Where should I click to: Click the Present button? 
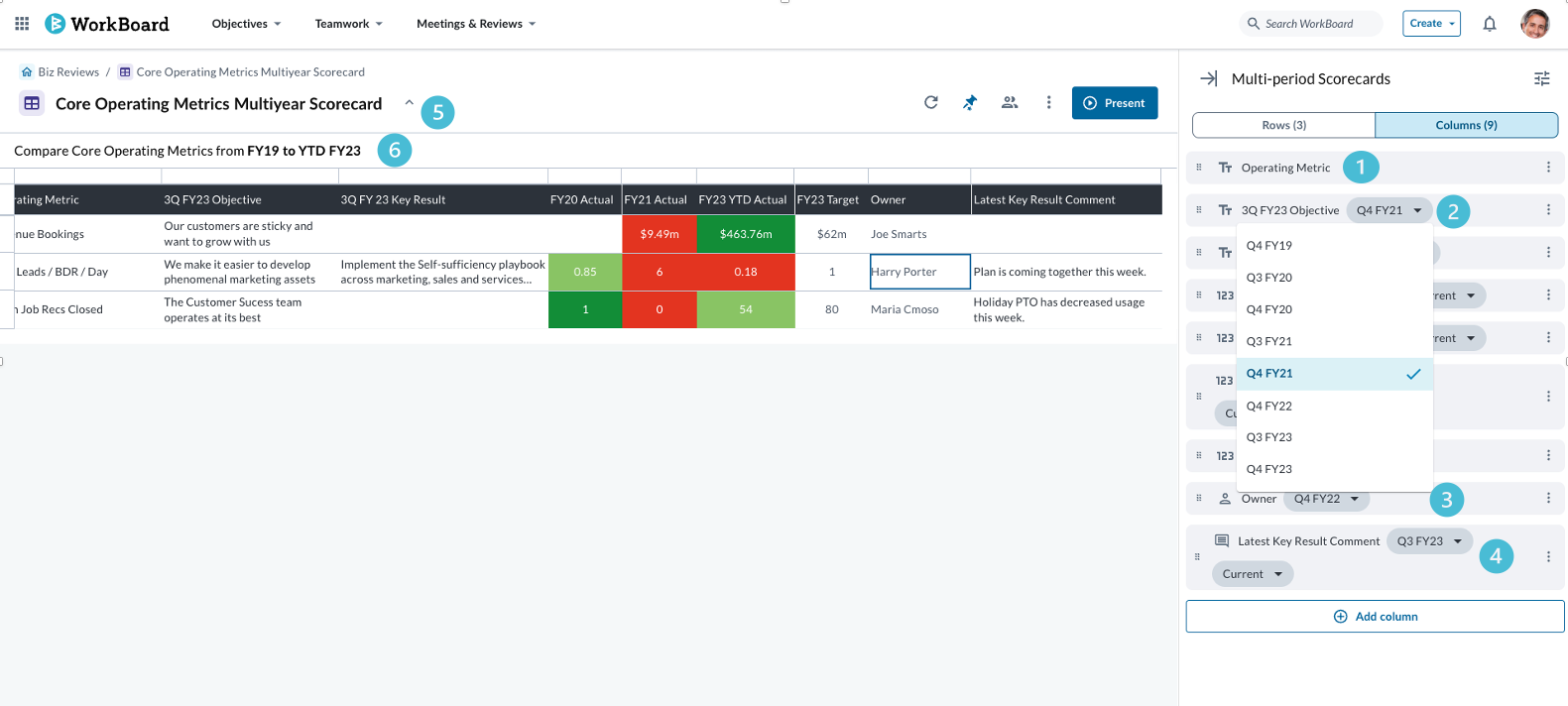click(x=1115, y=103)
